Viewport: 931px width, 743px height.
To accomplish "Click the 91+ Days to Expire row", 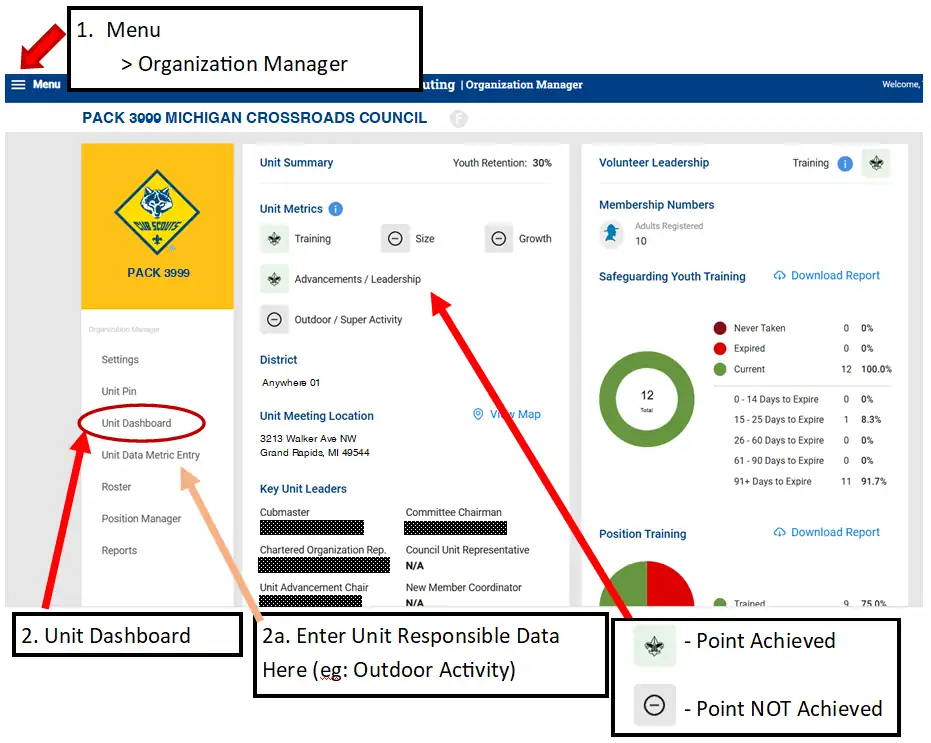I will pyautogui.click(x=810, y=481).
